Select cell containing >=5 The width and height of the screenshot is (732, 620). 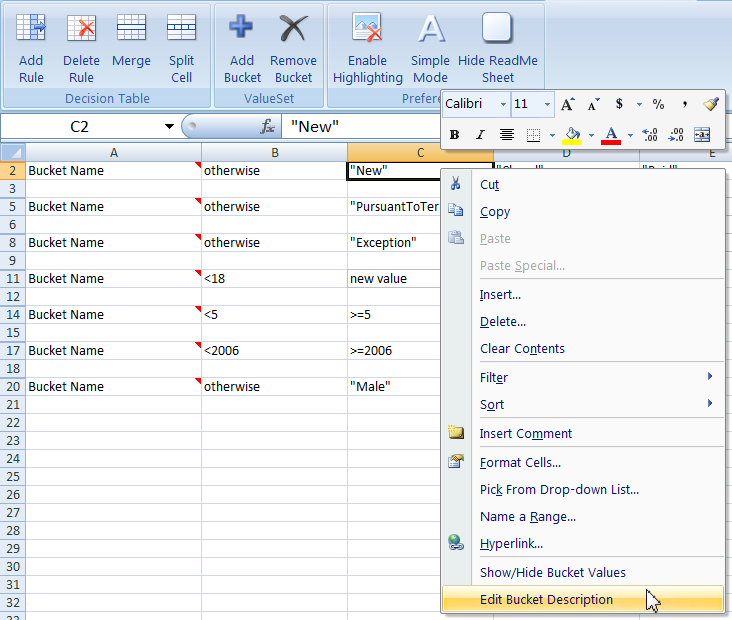[x=394, y=315]
